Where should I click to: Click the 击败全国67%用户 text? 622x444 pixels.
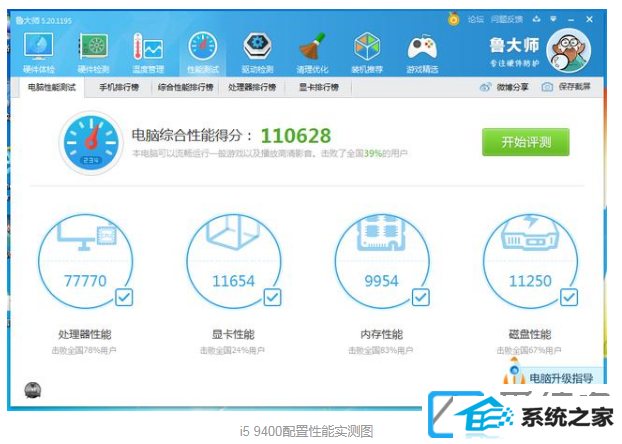click(529, 350)
